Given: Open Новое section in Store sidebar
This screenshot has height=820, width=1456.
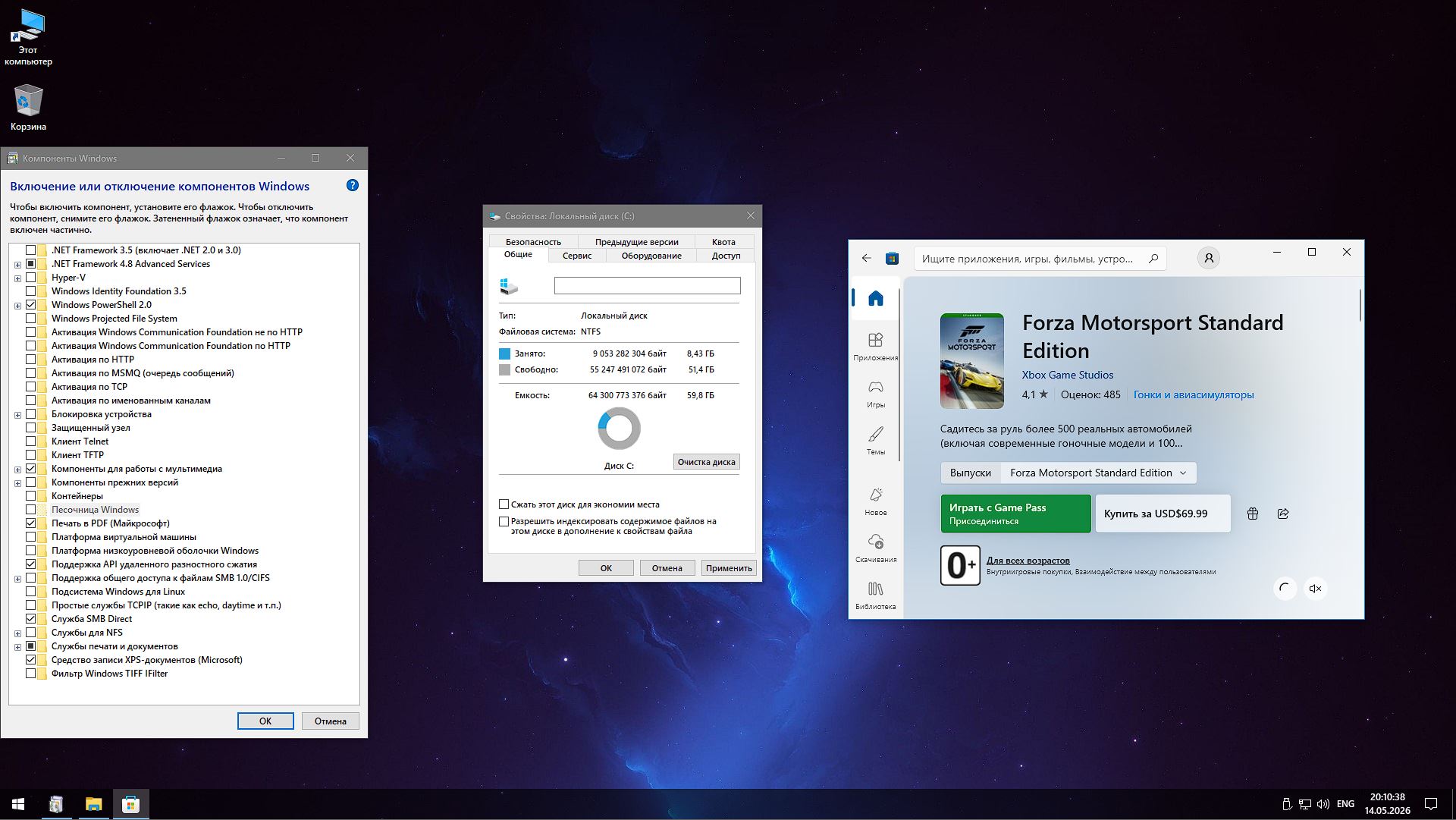Looking at the screenshot, I should click(875, 501).
